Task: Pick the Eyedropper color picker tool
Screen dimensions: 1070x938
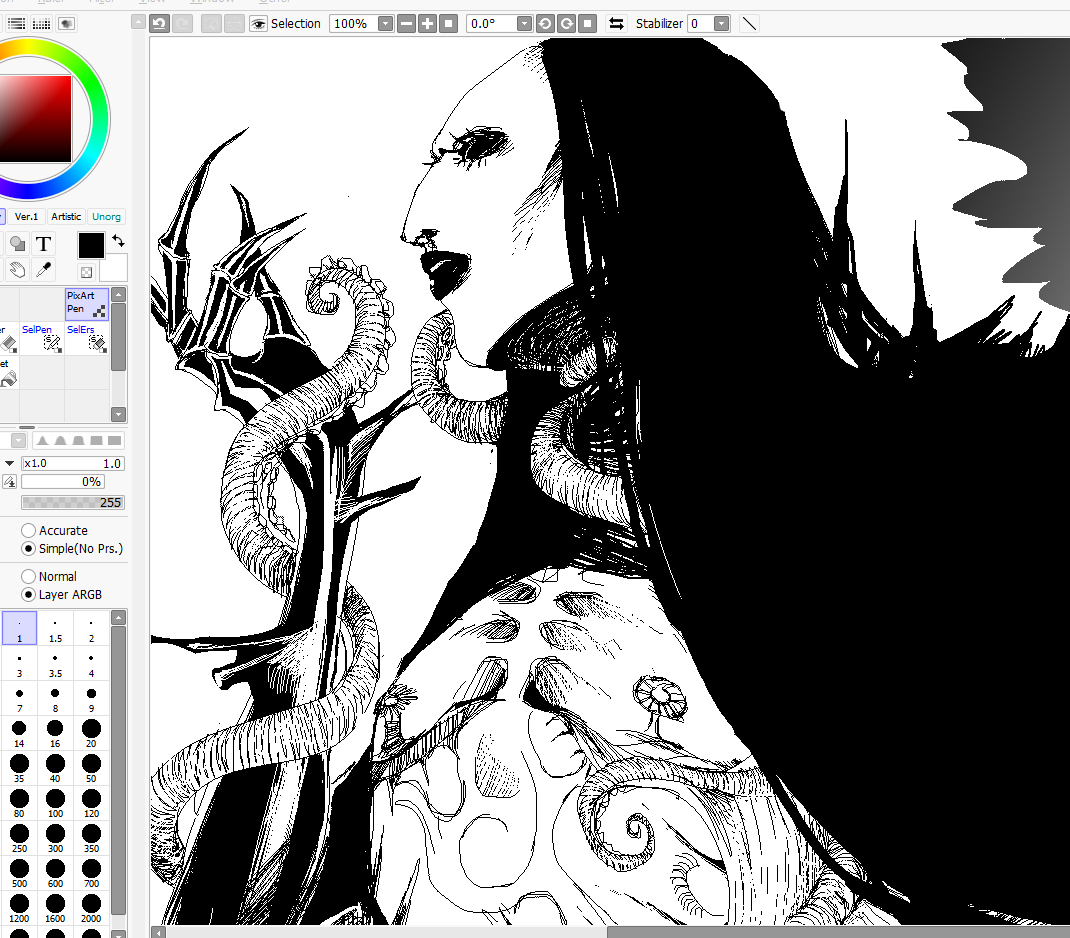Action: point(43,270)
